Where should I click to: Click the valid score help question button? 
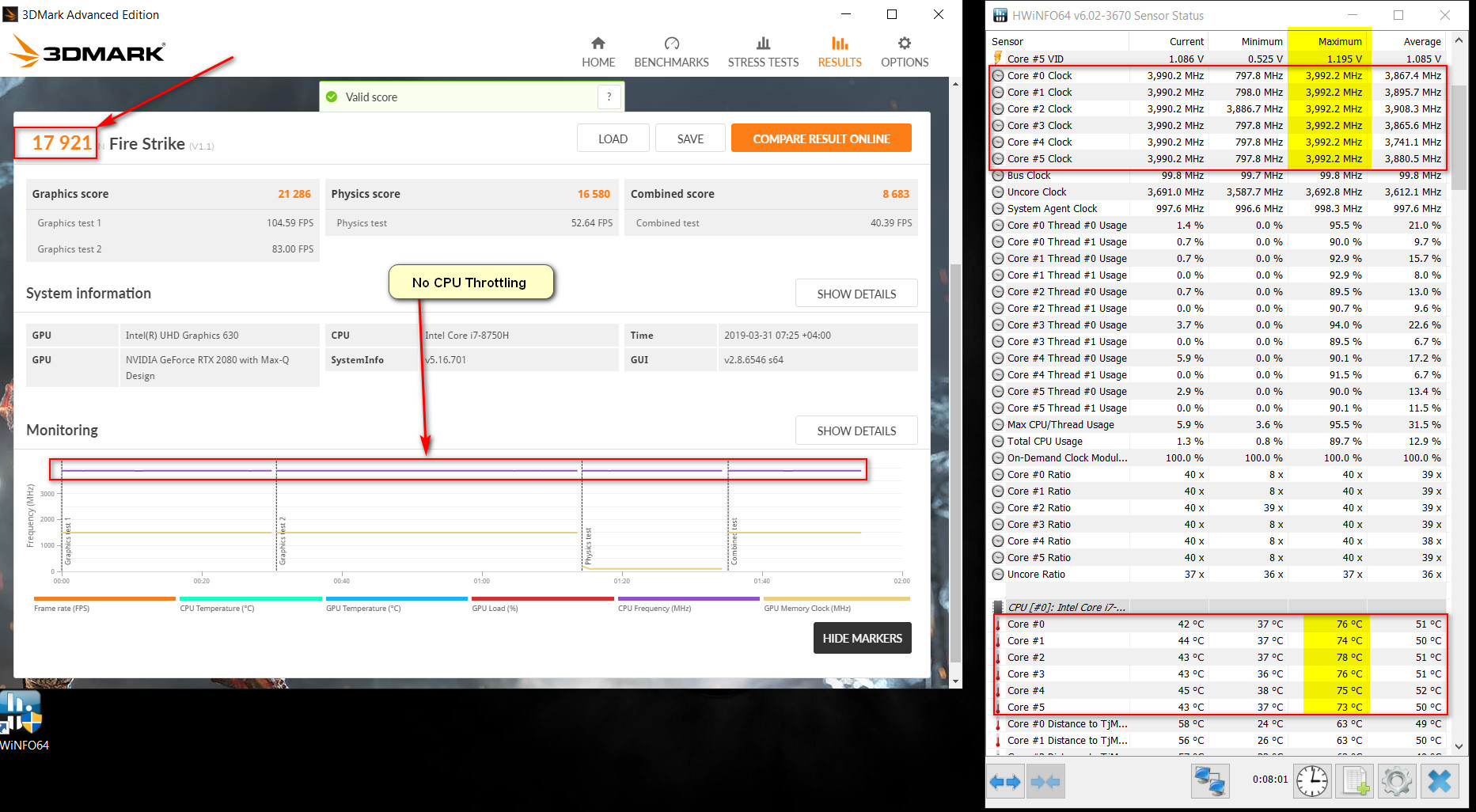point(609,97)
